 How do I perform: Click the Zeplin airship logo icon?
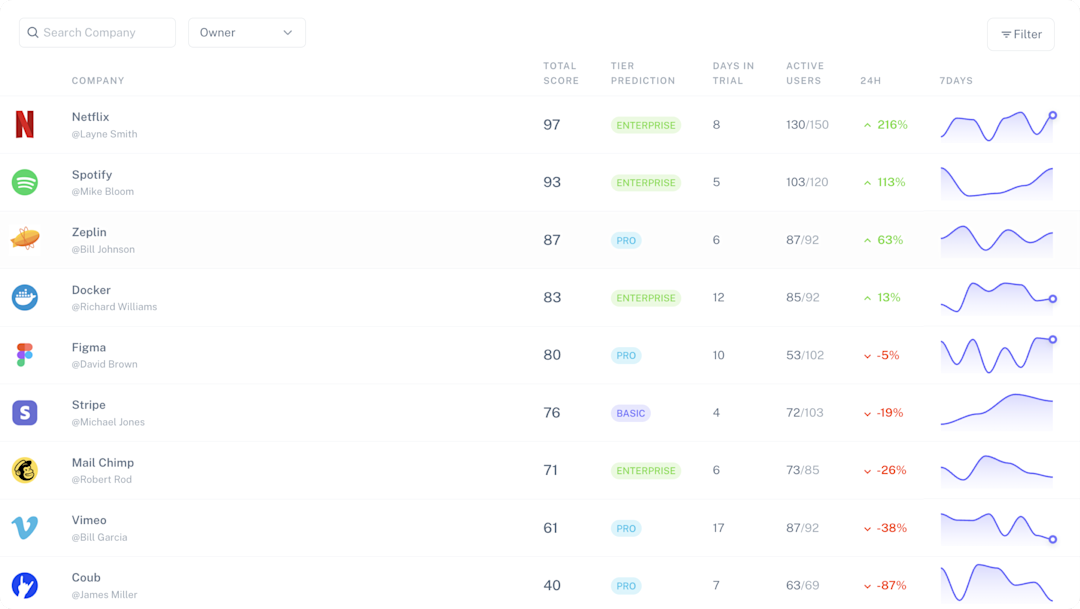tap(25, 238)
